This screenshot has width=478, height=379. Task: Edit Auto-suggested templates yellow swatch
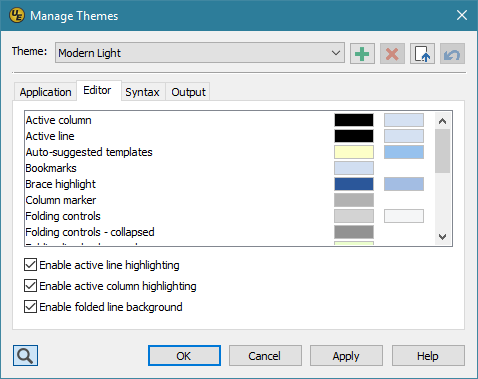[x=354, y=152]
